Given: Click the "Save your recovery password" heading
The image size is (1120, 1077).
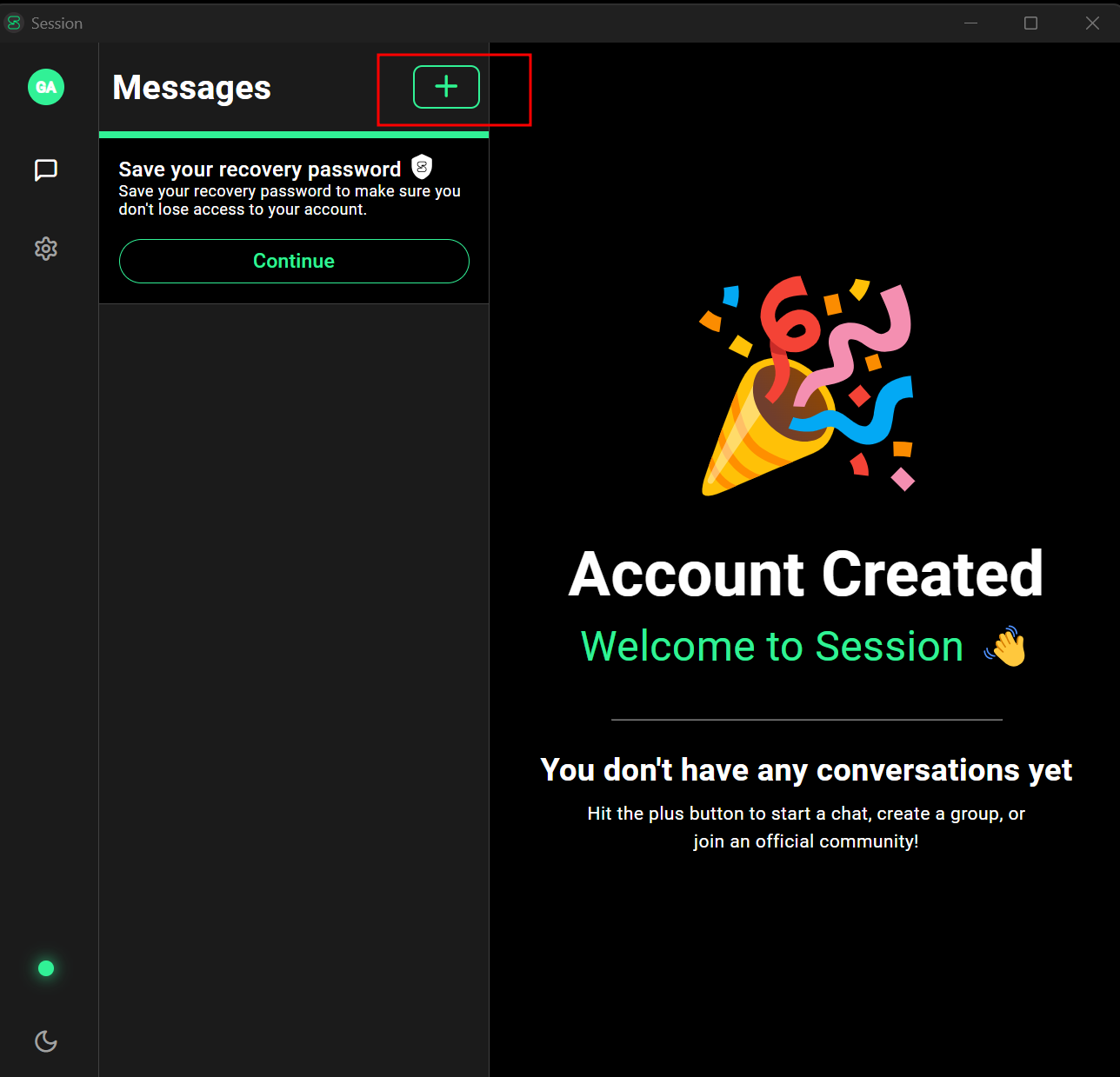Looking at the screenshot, I should point(260,169).
